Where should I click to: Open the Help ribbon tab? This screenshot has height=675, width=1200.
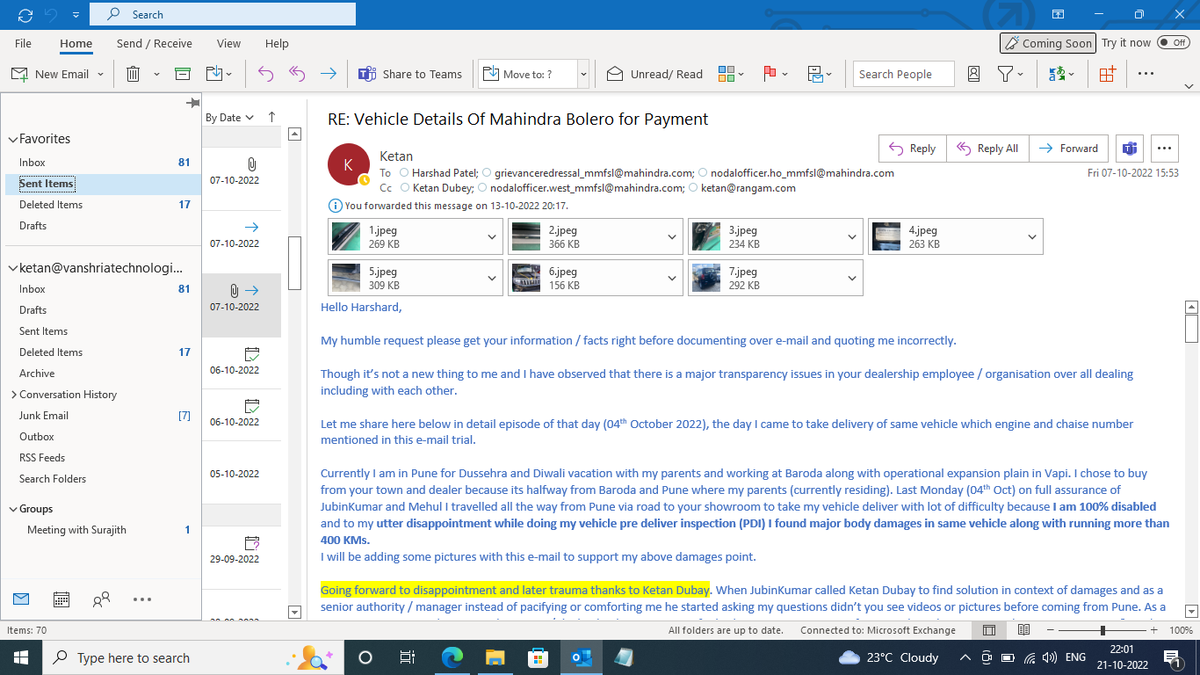point(277,43)
